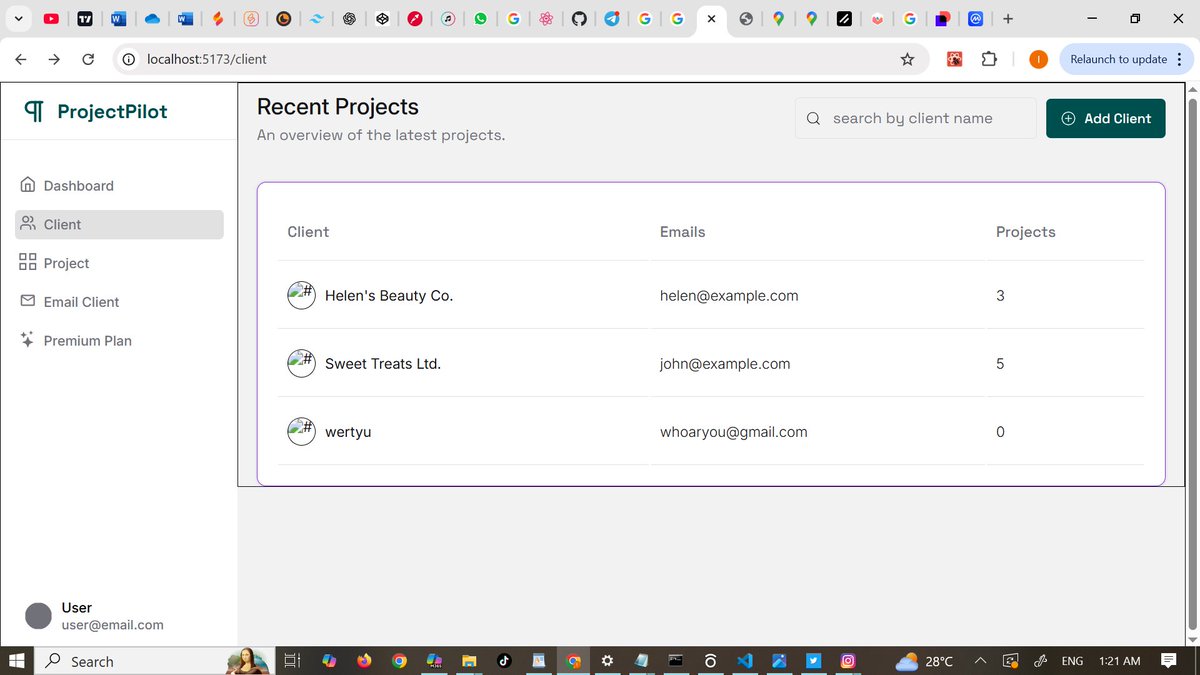This screenshot has width=1200, height=675.
Task: Open Instagram from the taskbar
Action: tap(847, 661)
